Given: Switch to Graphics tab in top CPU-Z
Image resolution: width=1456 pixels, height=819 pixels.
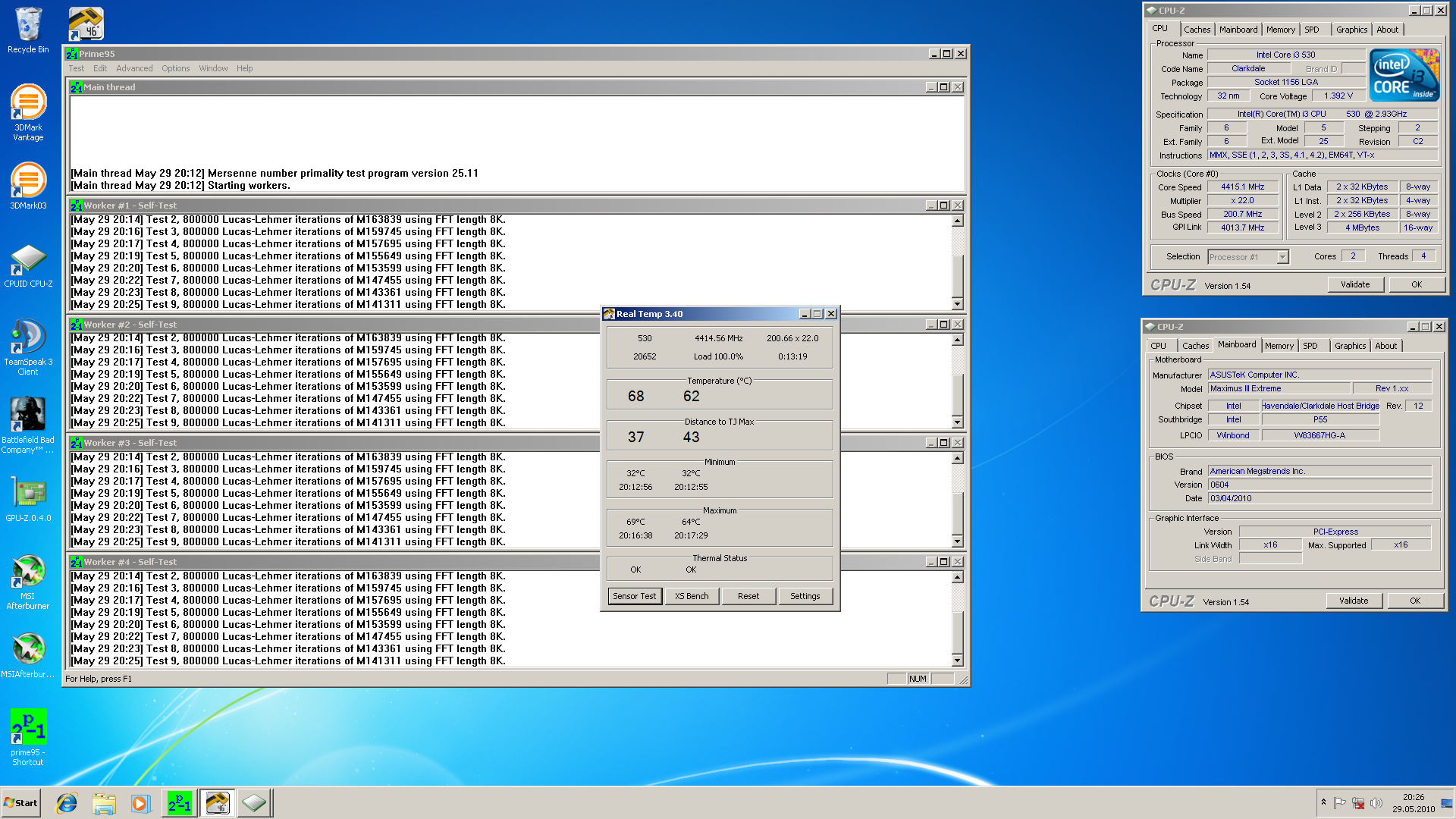Looking at the screenshot, I should pyautogui.click(x=1351, y=30).
